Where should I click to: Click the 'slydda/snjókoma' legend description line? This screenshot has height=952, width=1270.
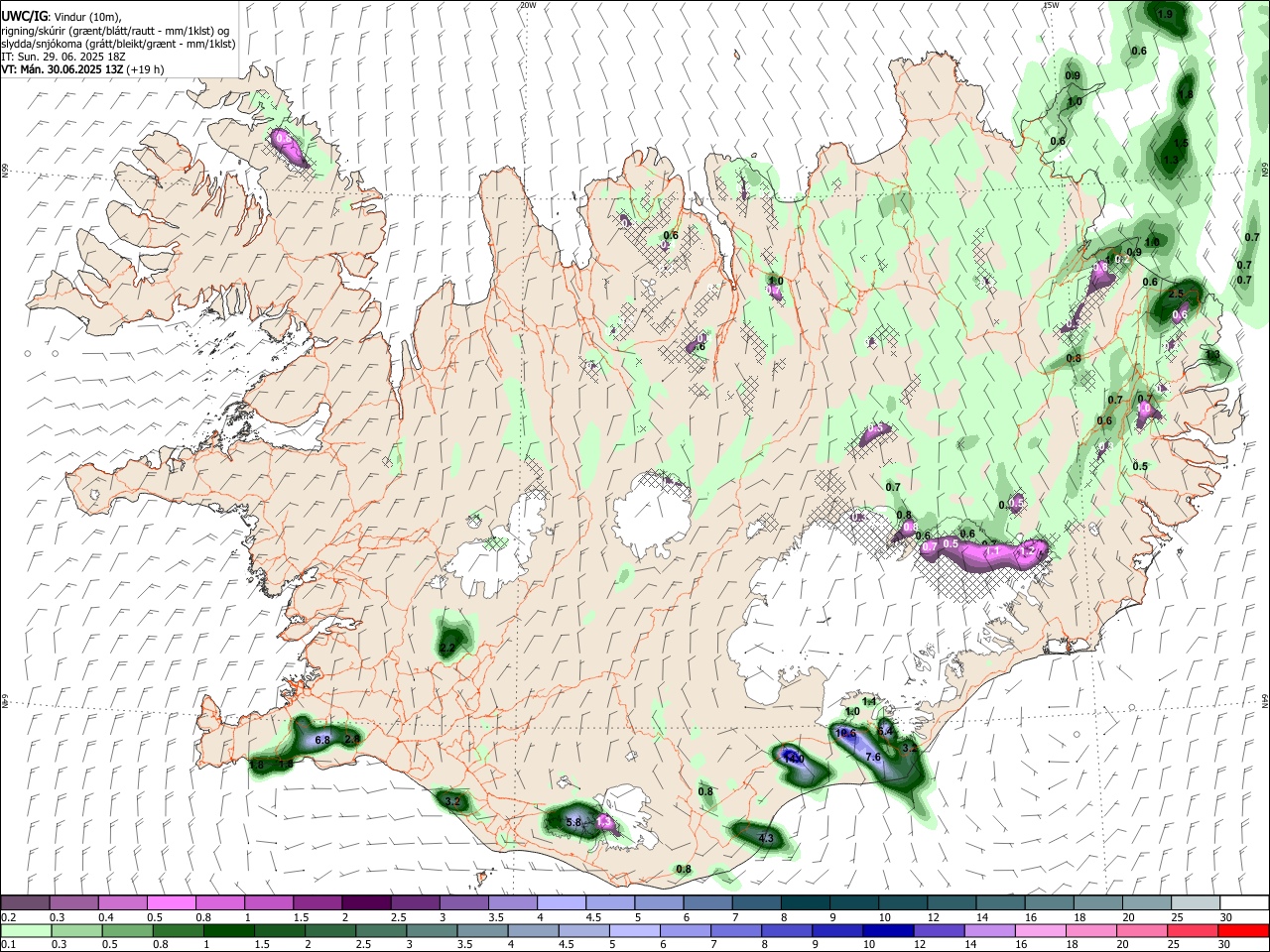tap(118, 44)
